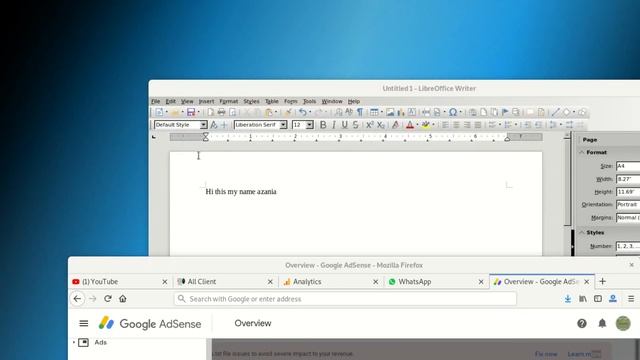Toggle Underline formatting in Writer
Screen dimensions: 640x360
pos(344,125)
